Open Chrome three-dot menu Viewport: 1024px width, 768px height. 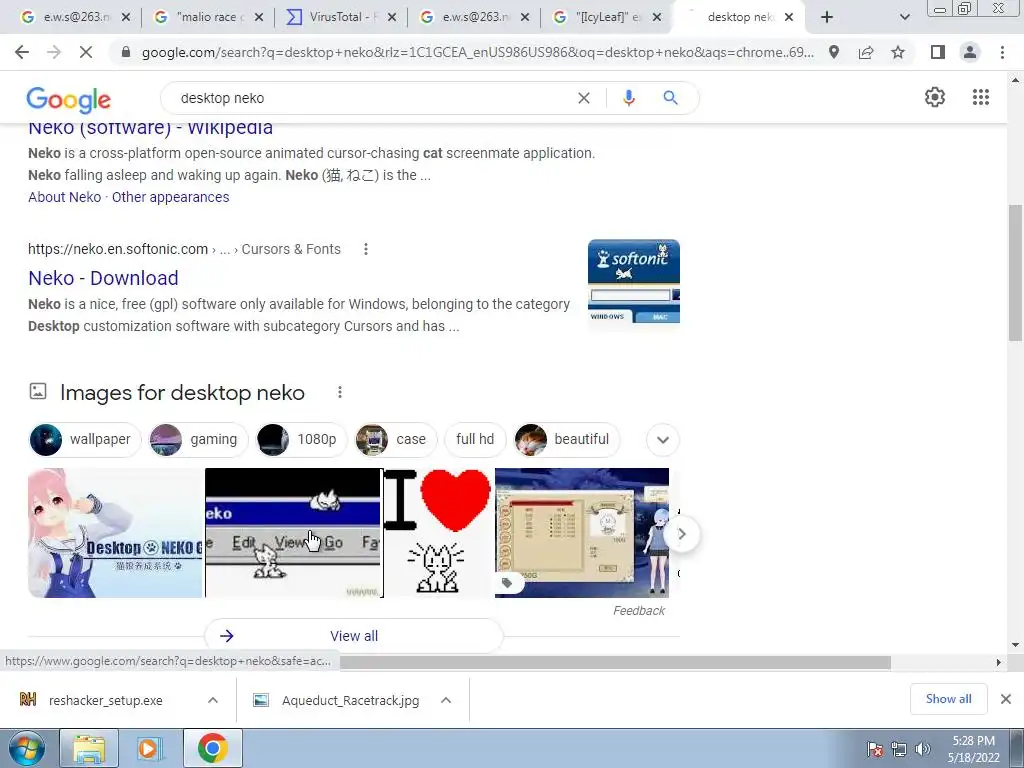point(1002,52)
